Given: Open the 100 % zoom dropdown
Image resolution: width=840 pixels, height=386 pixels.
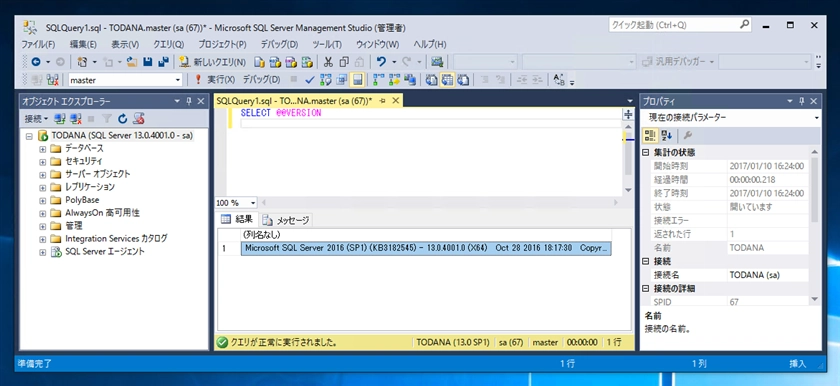Looking at the screenshot, I should click(252, 203).
